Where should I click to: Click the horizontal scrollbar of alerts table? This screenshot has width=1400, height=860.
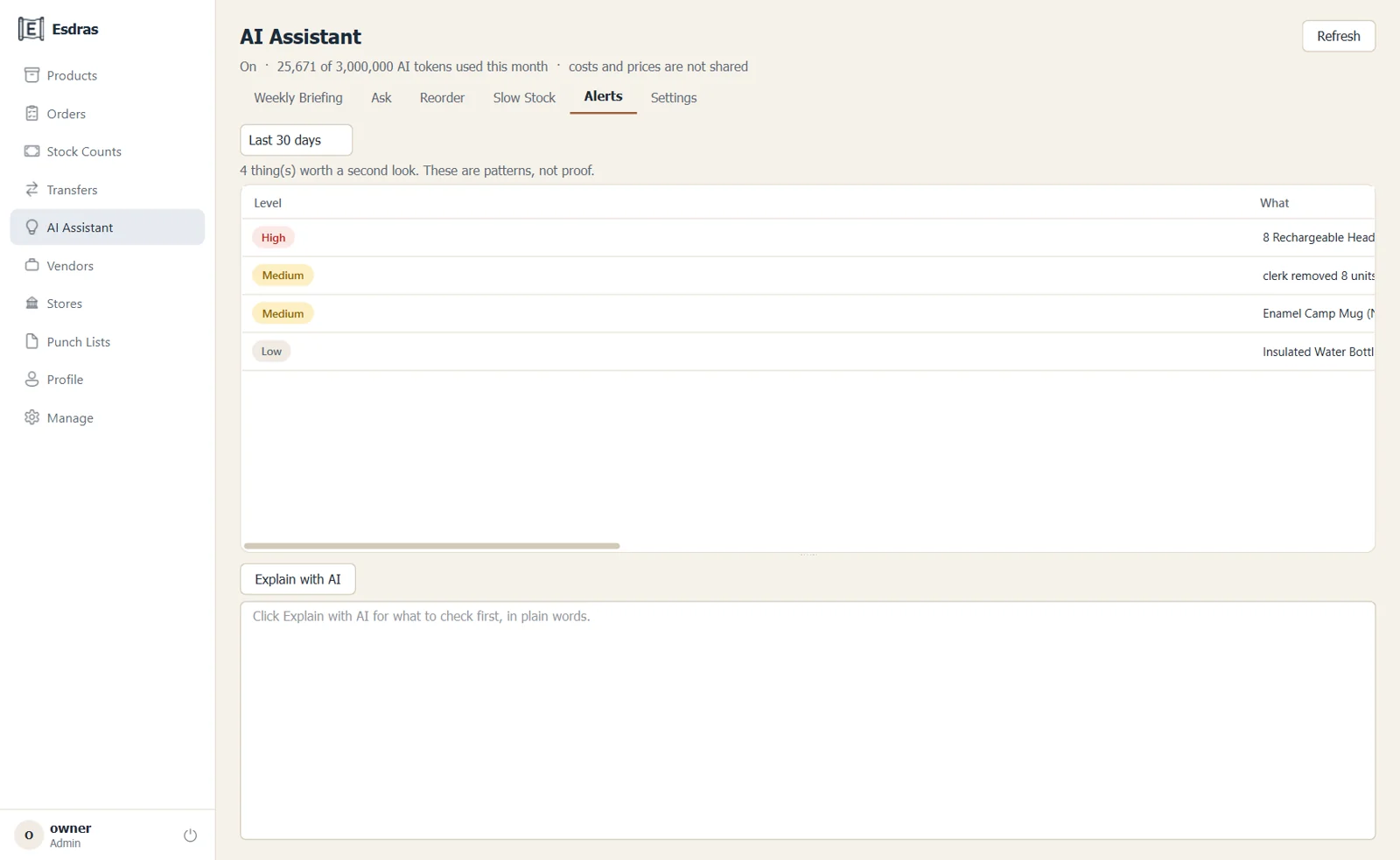coord(431,546)
